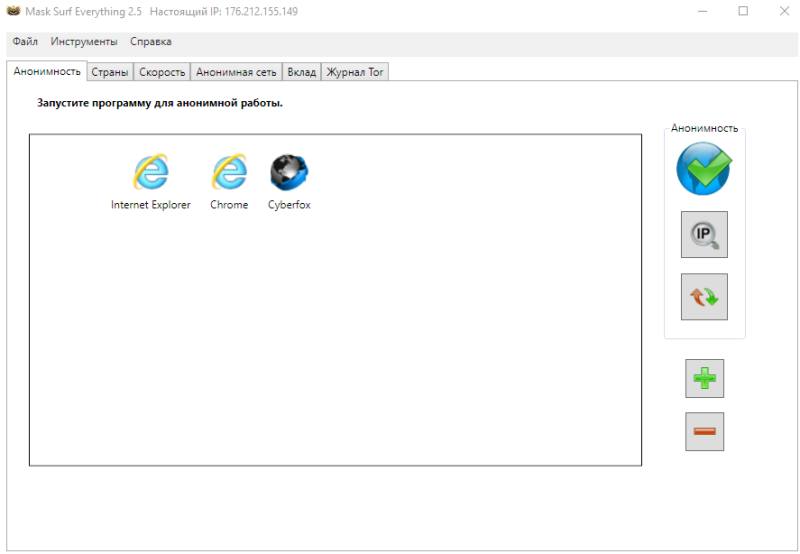This screenshot has height=554, width=800.
Task: Click the orange-green arrows change identity button
Action: 704,297
